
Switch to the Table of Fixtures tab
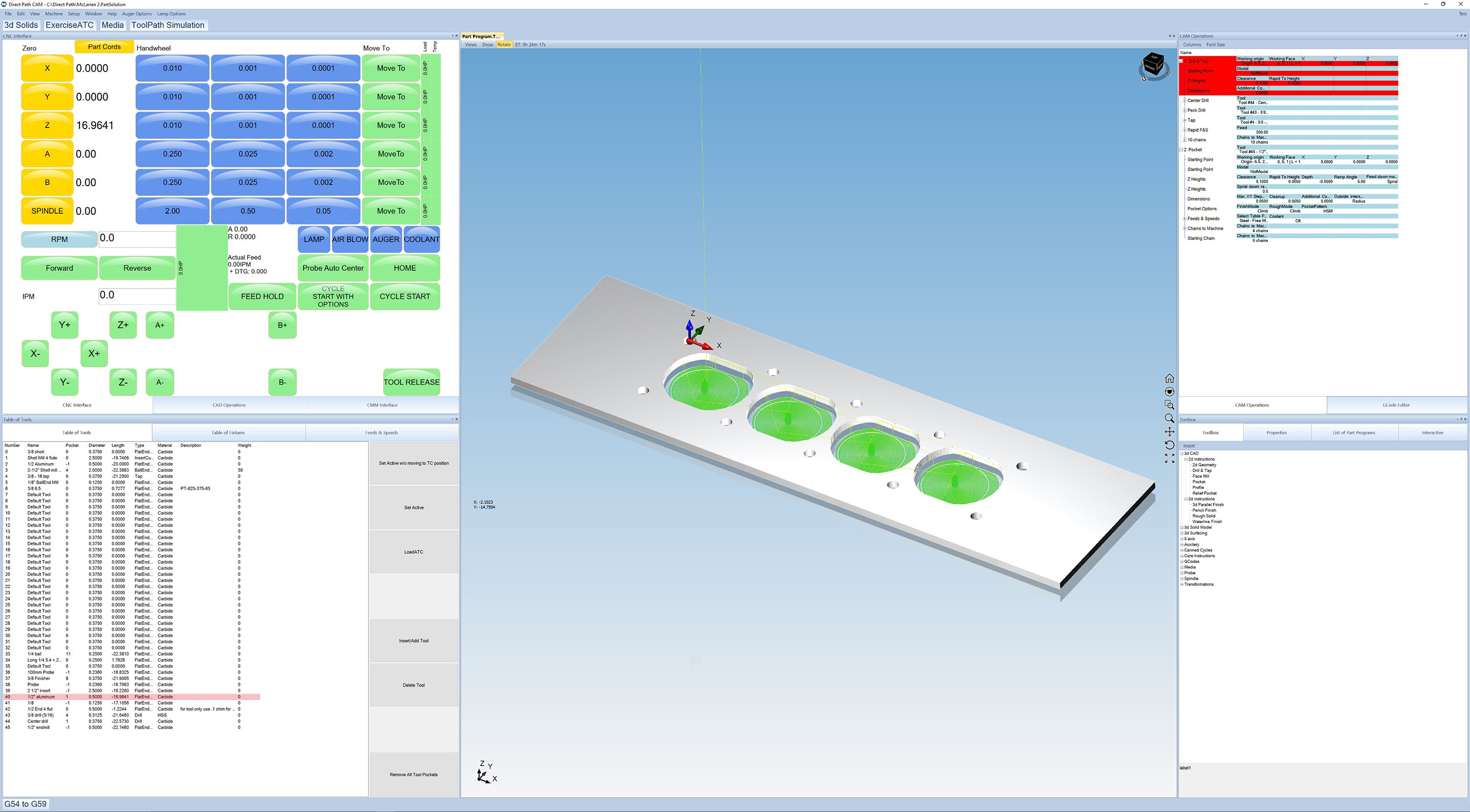pos(228,432)
